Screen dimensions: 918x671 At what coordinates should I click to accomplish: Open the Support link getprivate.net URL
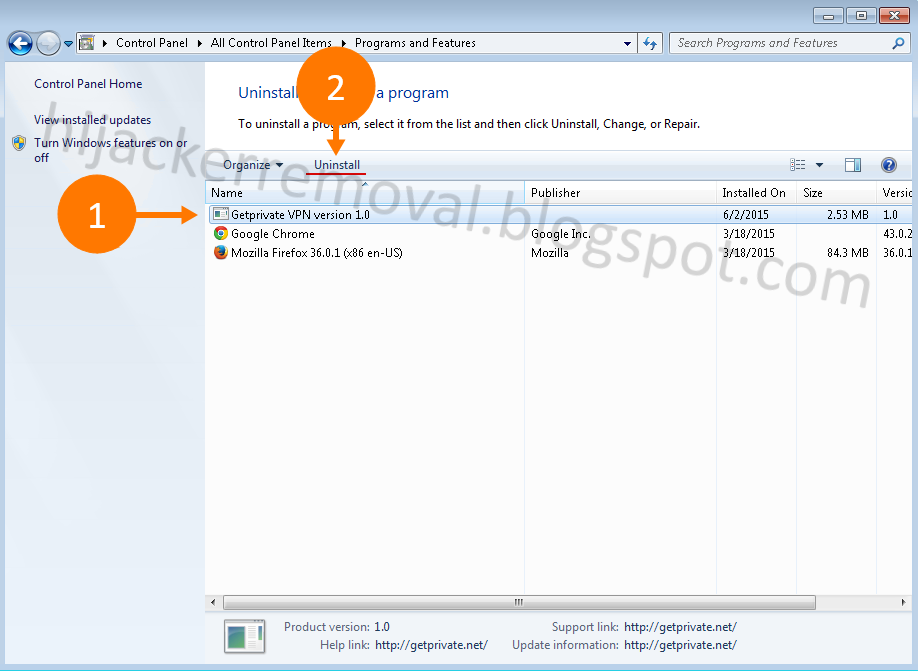pyautogui.click(x=680, y=627)
